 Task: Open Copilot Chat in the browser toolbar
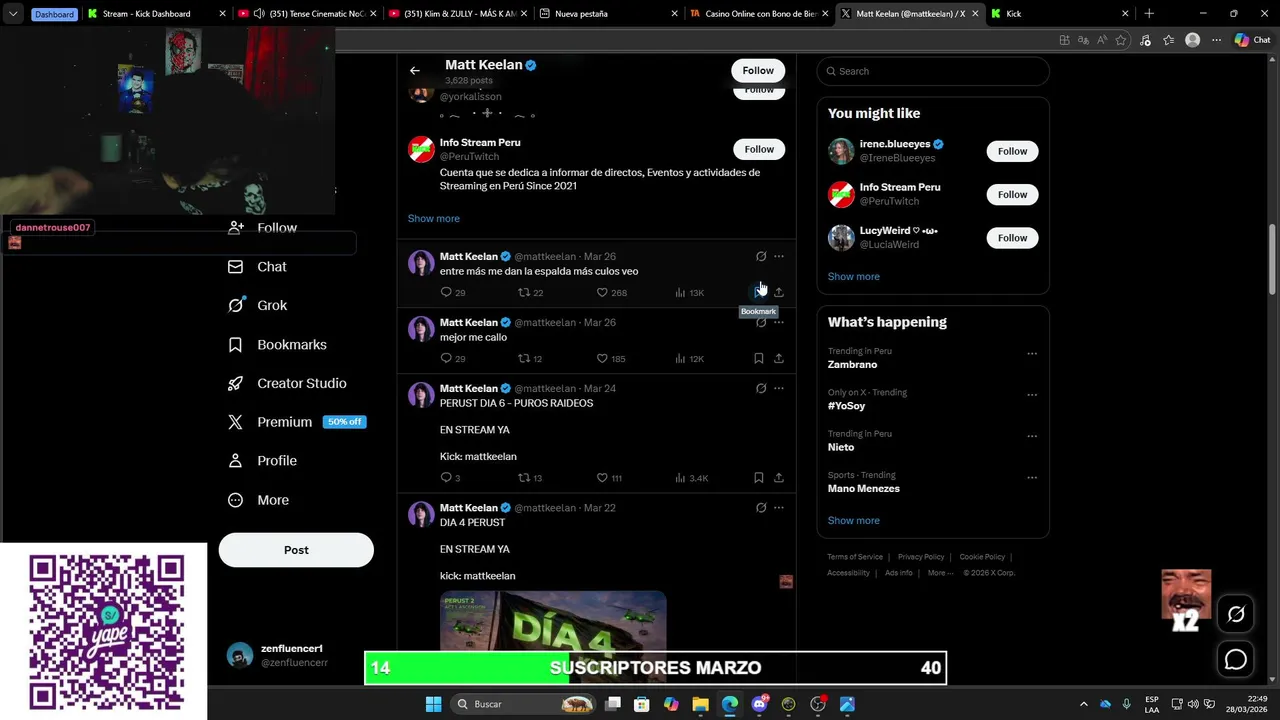[1251, 40]
